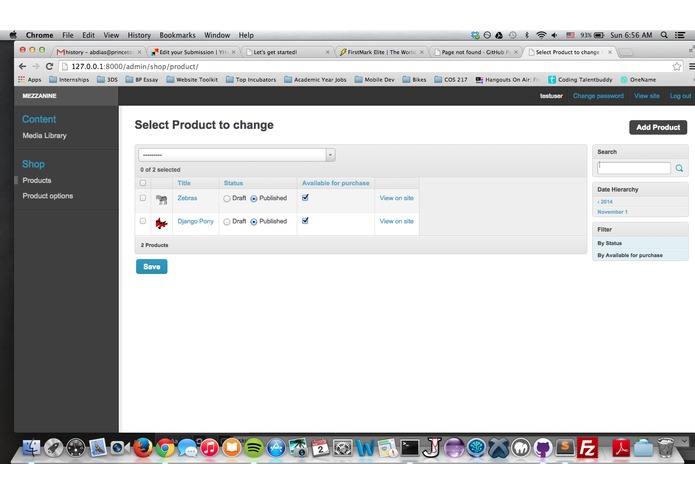Screen dimensions: 695x494
Task: Click the browser back arrow
Action: pos(22,66)
